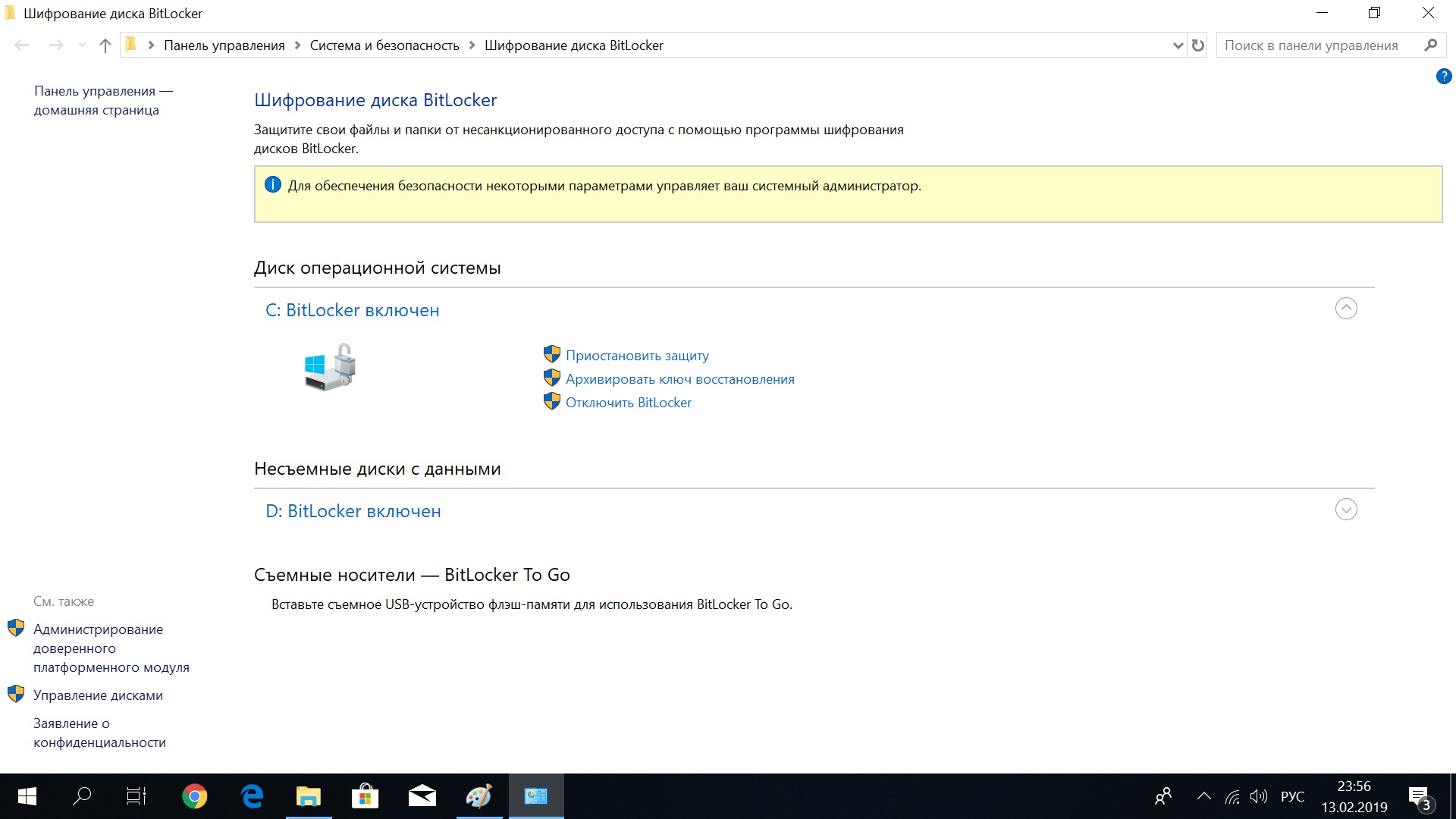Open Панель управления домашняя страница link
This screenshot has width=1456, height=819.
coord(103,100)
